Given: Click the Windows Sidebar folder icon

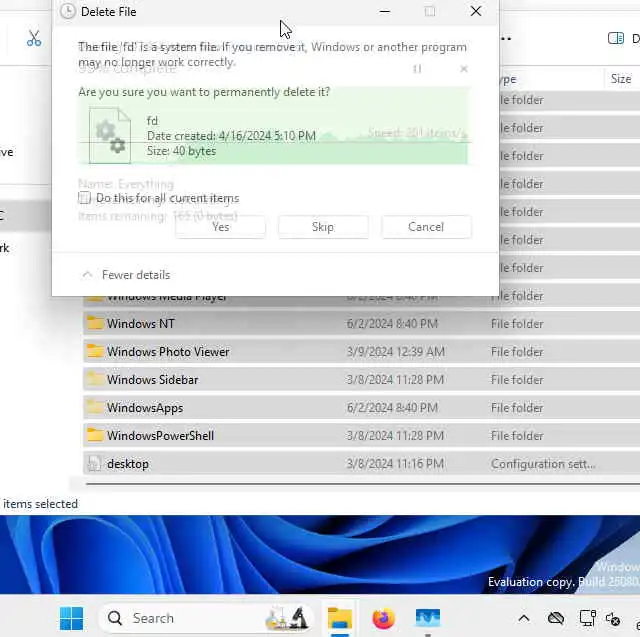Looking at the screenshot, I should pos(95,380).
